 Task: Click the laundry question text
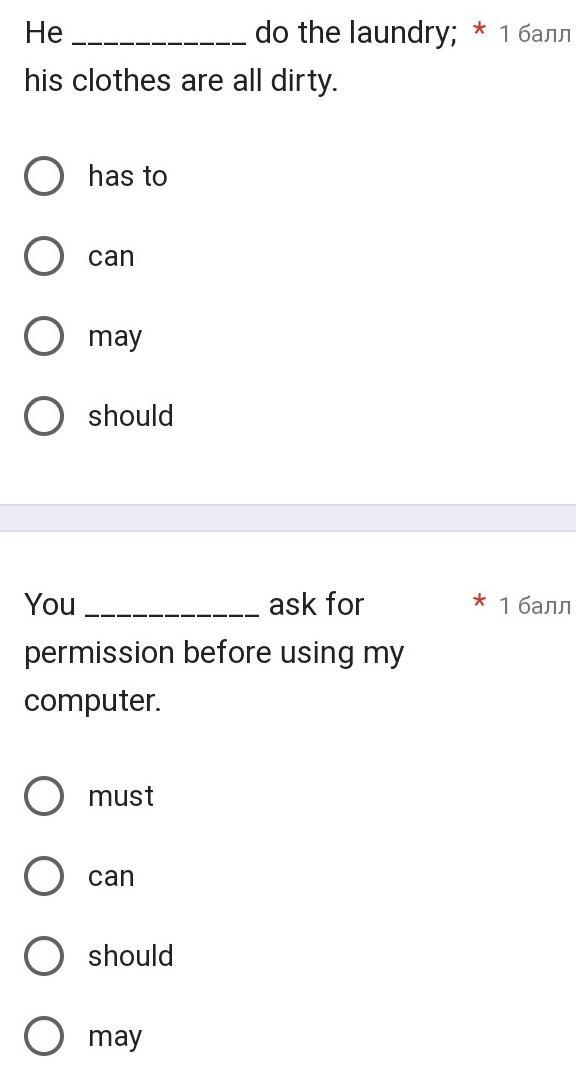click(241, 57)
